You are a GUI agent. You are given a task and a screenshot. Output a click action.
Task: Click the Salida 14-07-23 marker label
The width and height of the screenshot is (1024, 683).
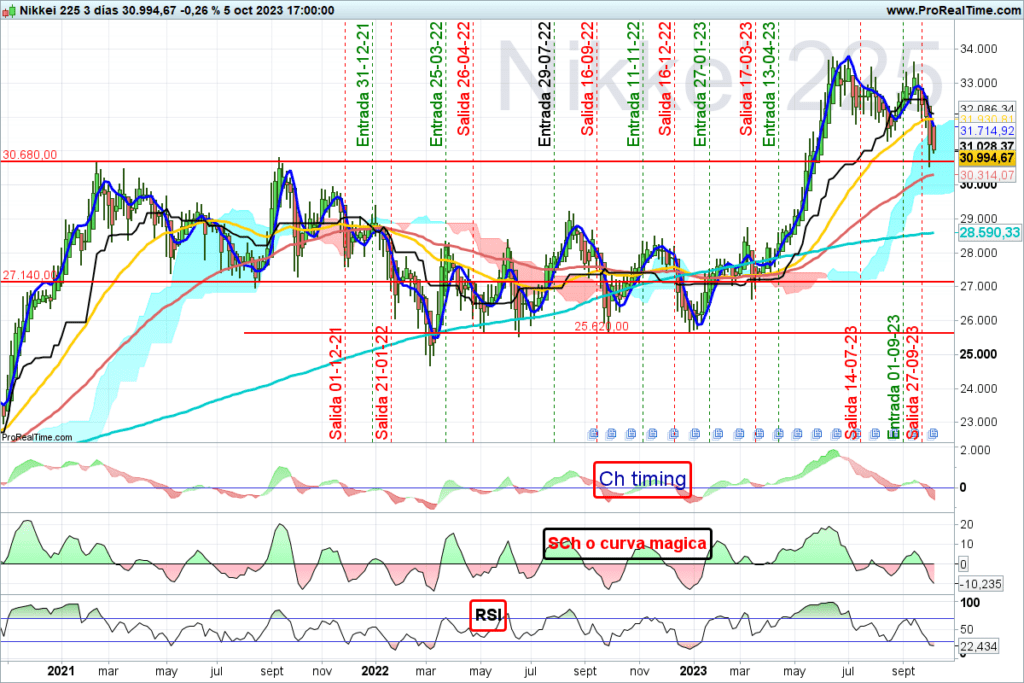coord(851,383)
